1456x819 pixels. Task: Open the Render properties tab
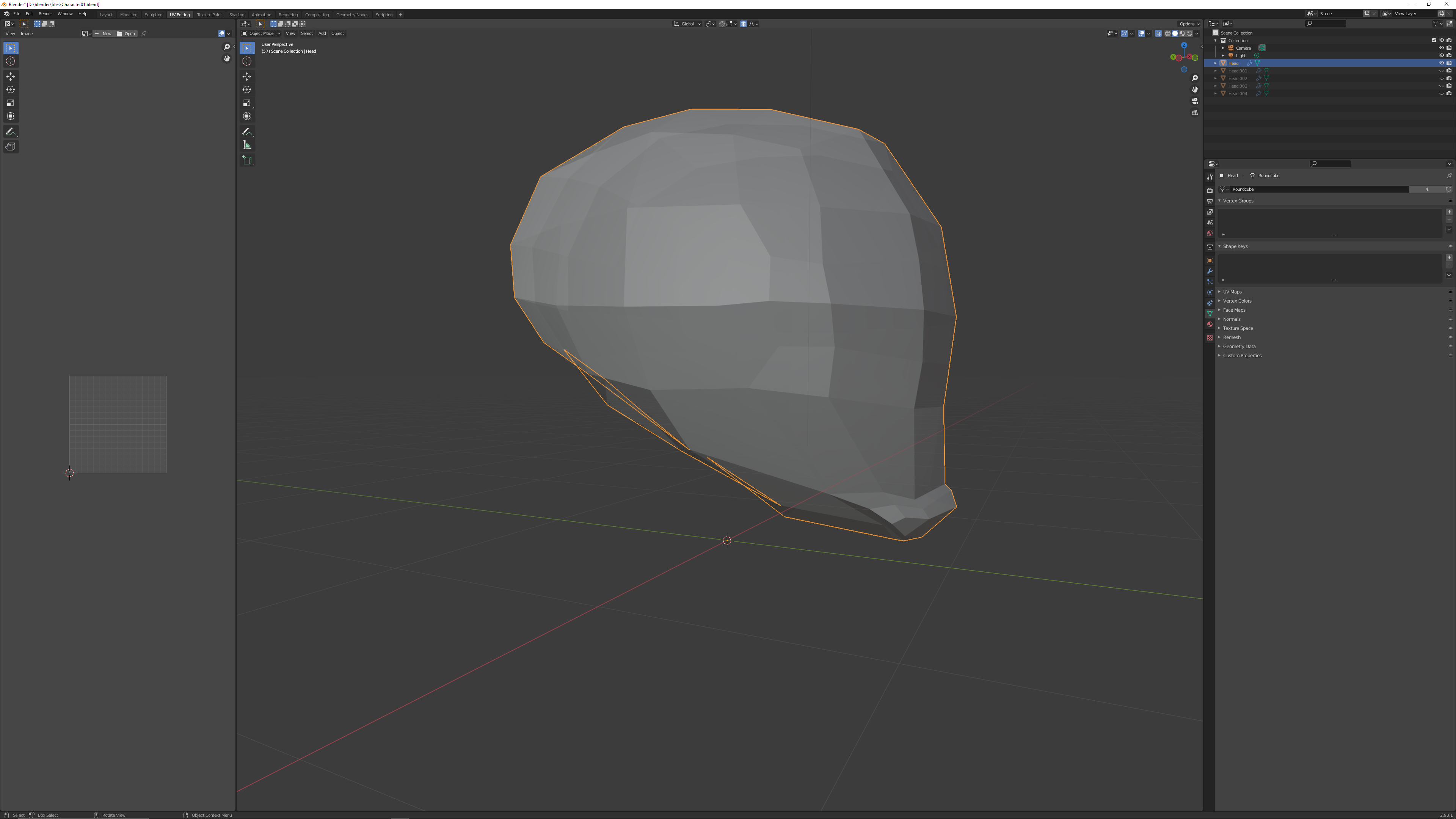point(1210,190)
